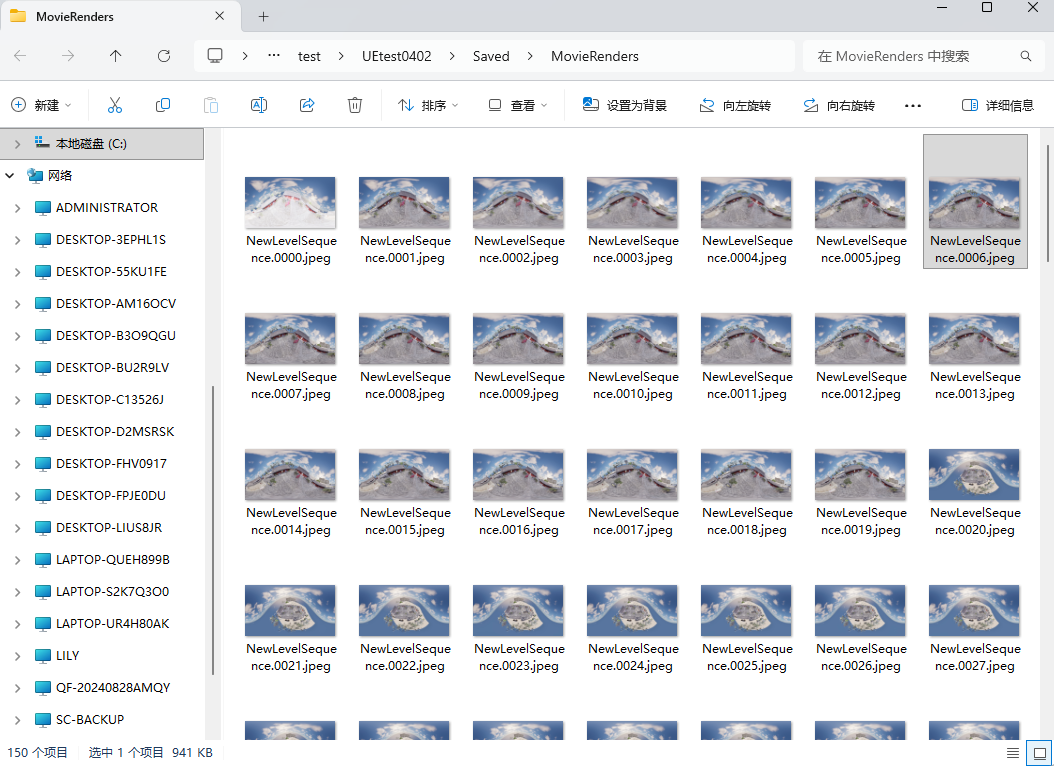Select DESKTOP-55KU1FE in the sidebar
Image resolution: width=1054 pixels, height=766 pixels.
[111, 271]
